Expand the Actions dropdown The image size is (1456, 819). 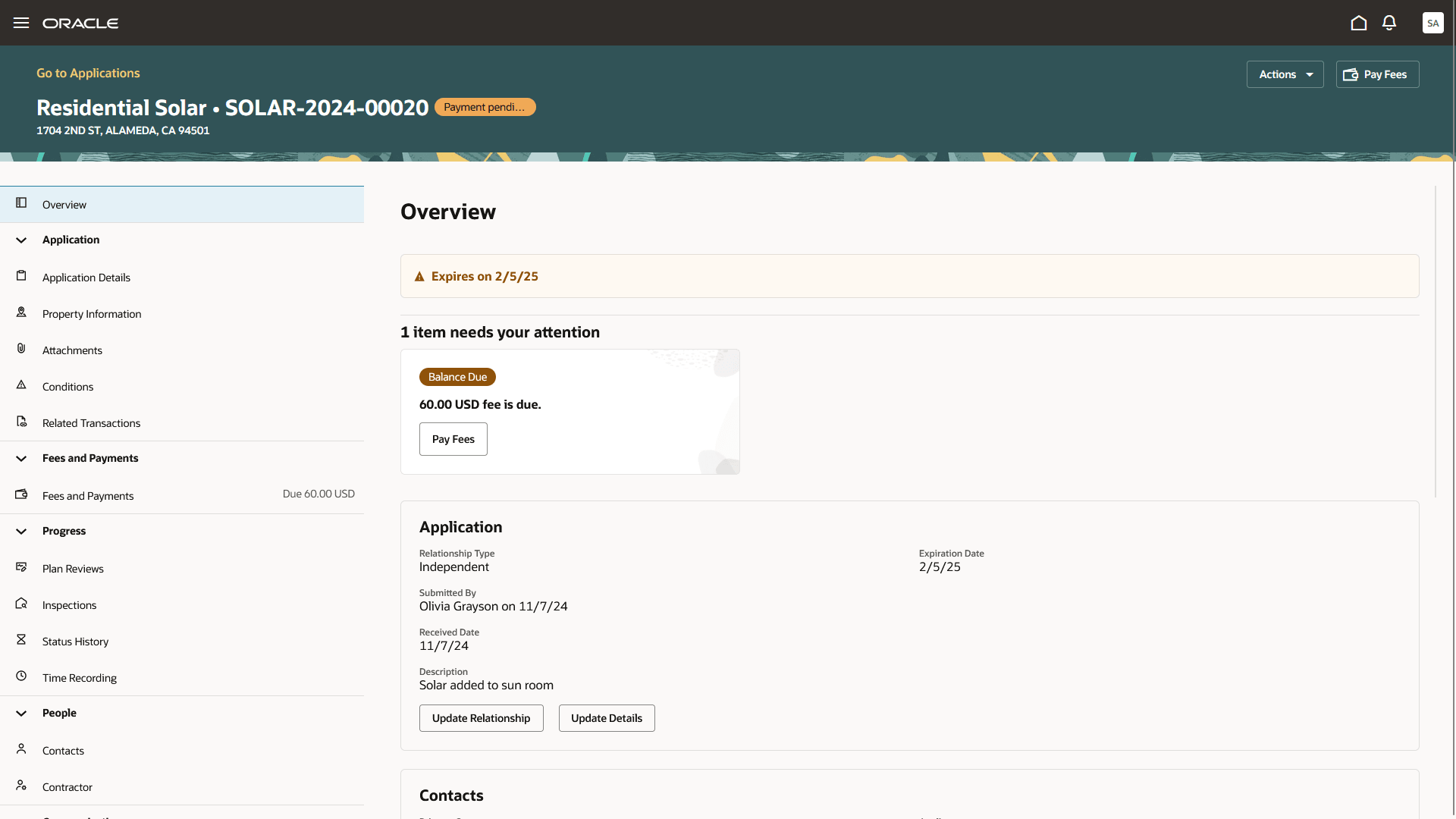[1285, 74]
